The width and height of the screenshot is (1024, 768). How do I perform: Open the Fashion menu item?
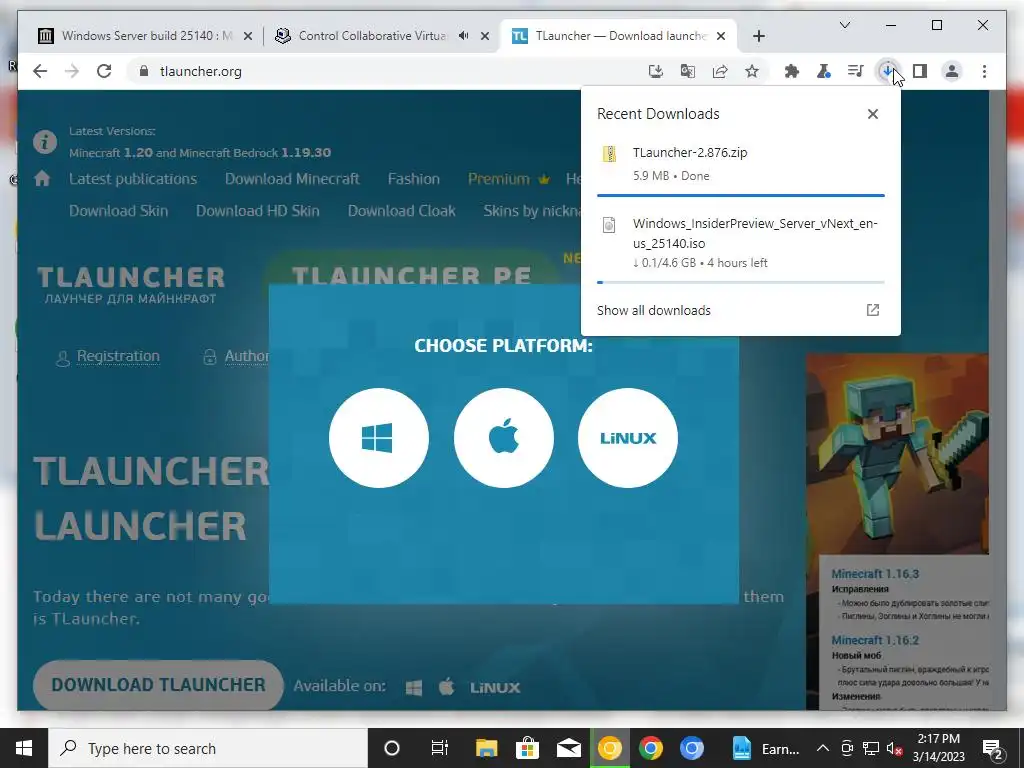[x=413, y=179]
